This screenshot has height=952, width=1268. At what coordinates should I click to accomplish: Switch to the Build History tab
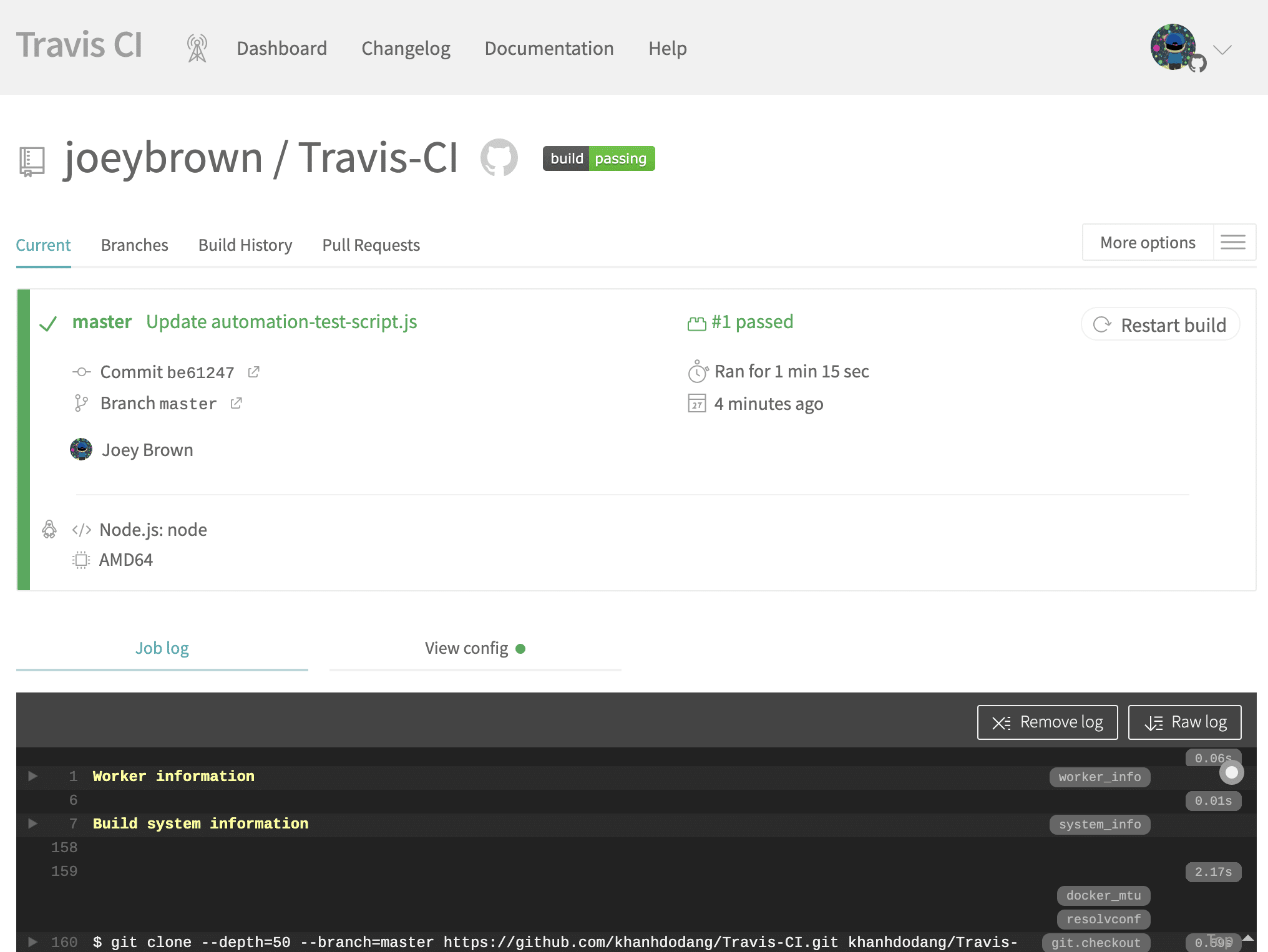pos(245,245)
